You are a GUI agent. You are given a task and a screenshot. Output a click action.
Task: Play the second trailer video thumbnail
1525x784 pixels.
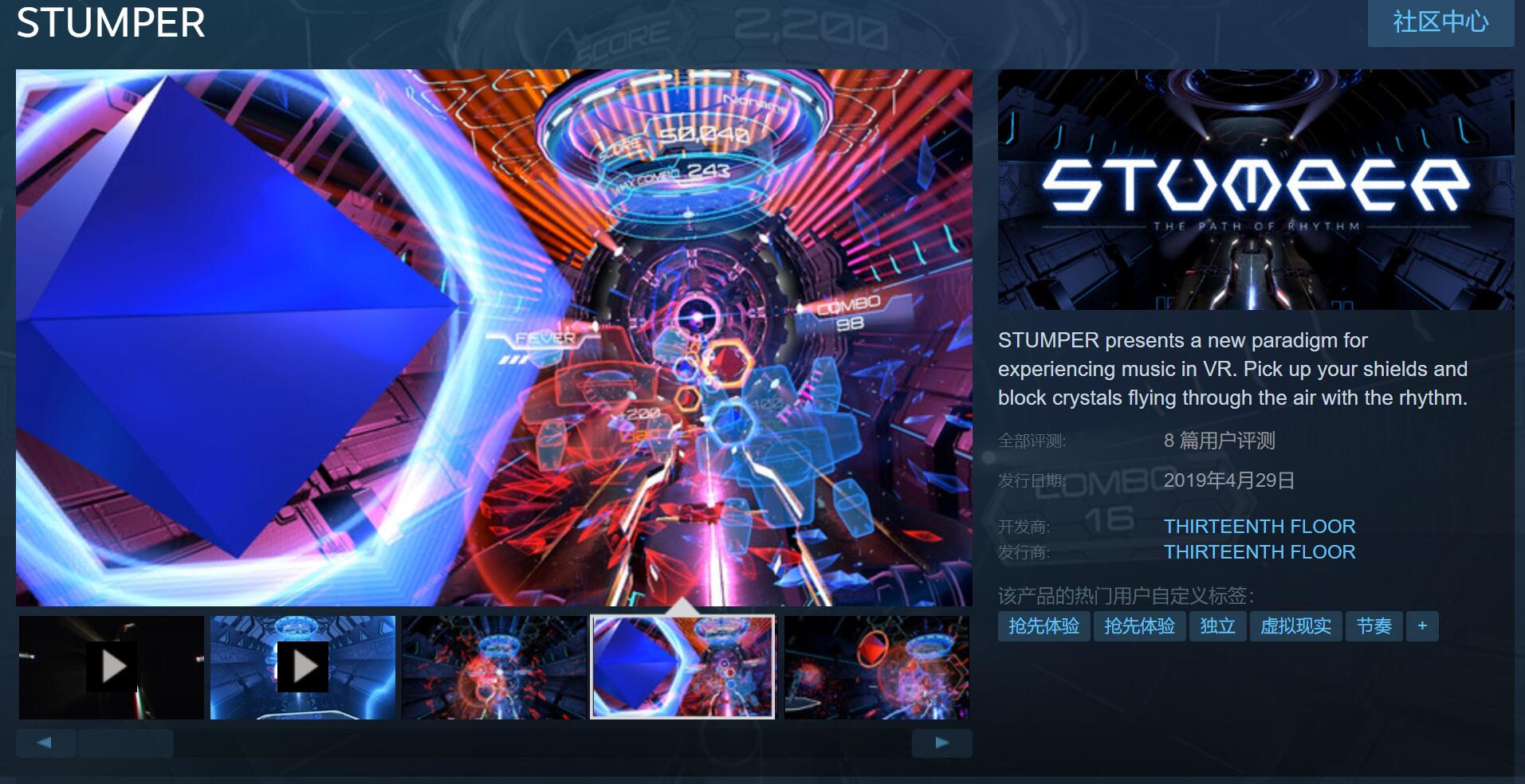click(303, 667)
